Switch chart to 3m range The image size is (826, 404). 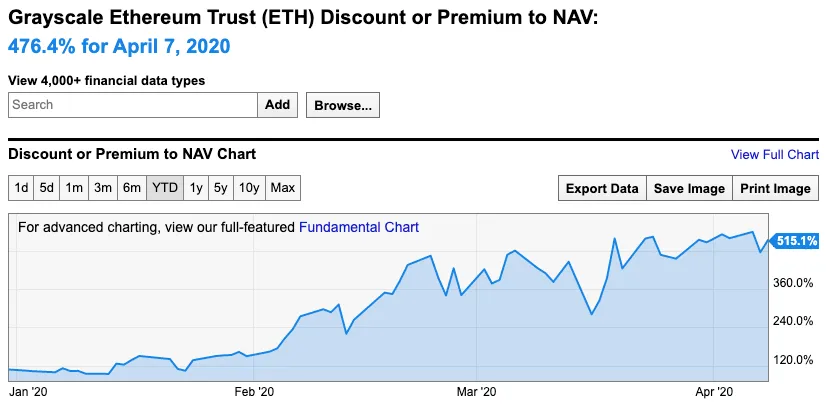point(103,188)
